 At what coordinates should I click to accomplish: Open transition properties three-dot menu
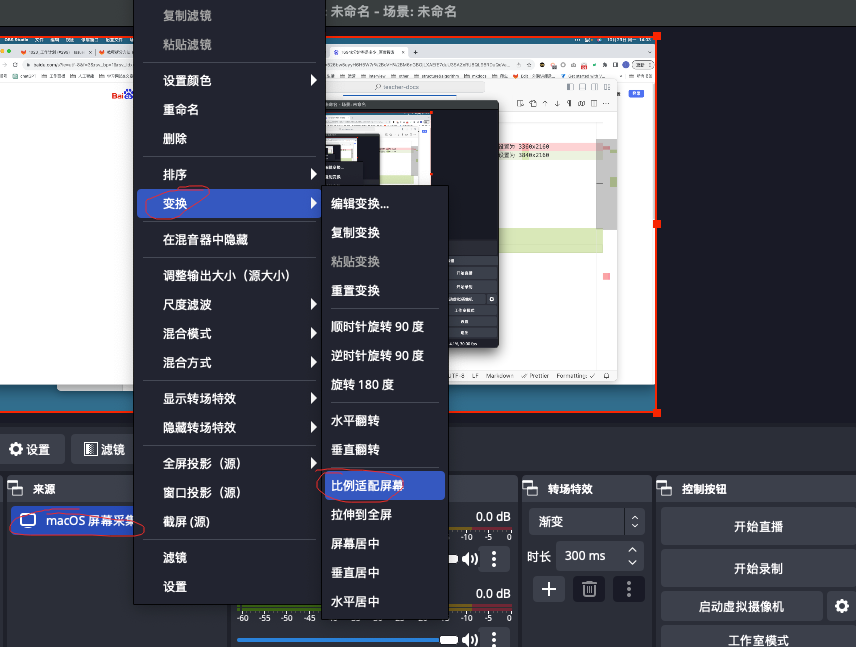628,589
